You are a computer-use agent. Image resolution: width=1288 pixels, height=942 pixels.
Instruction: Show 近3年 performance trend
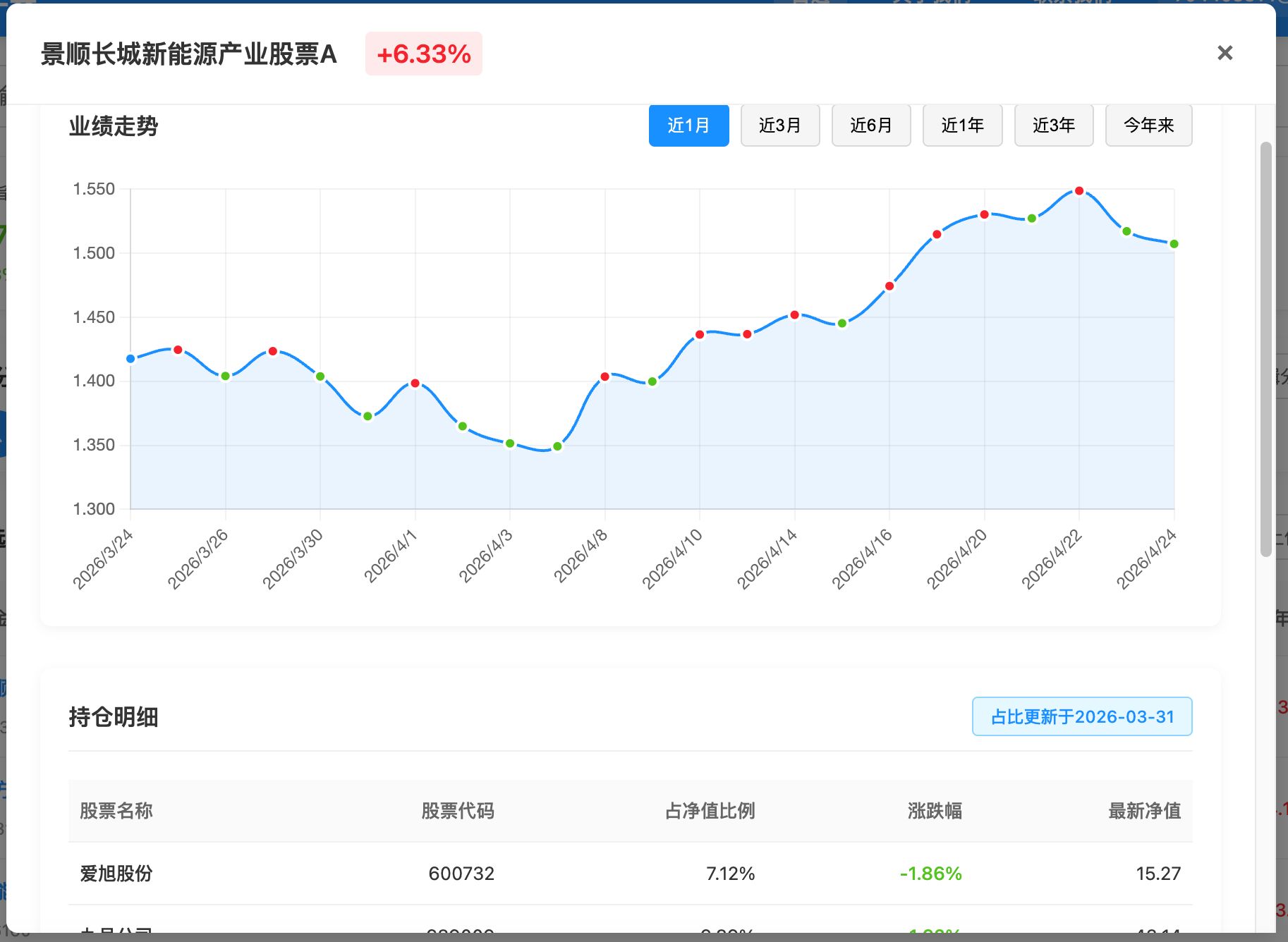click(1054, 126)
